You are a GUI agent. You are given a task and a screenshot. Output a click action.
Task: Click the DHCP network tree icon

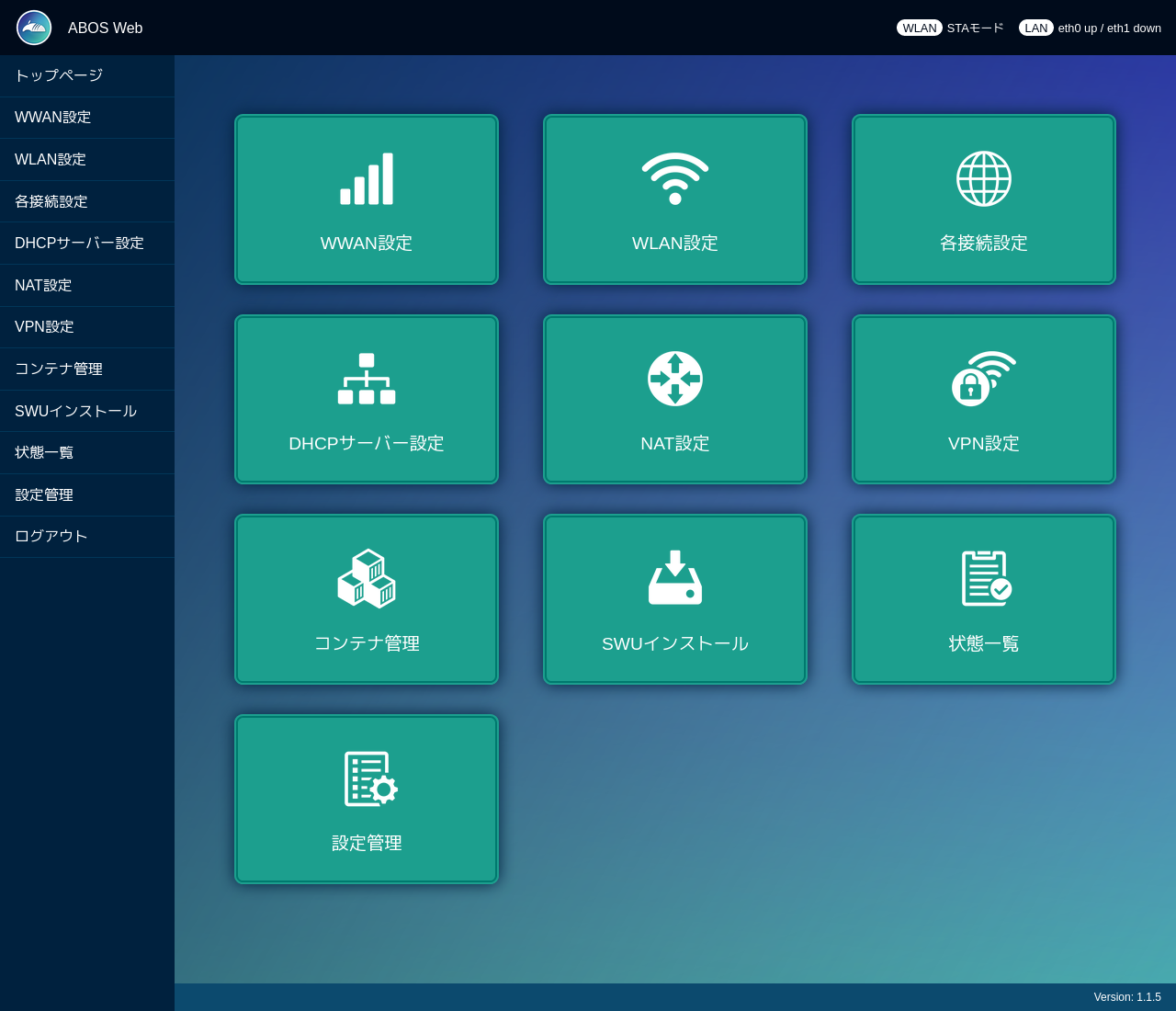367,379
